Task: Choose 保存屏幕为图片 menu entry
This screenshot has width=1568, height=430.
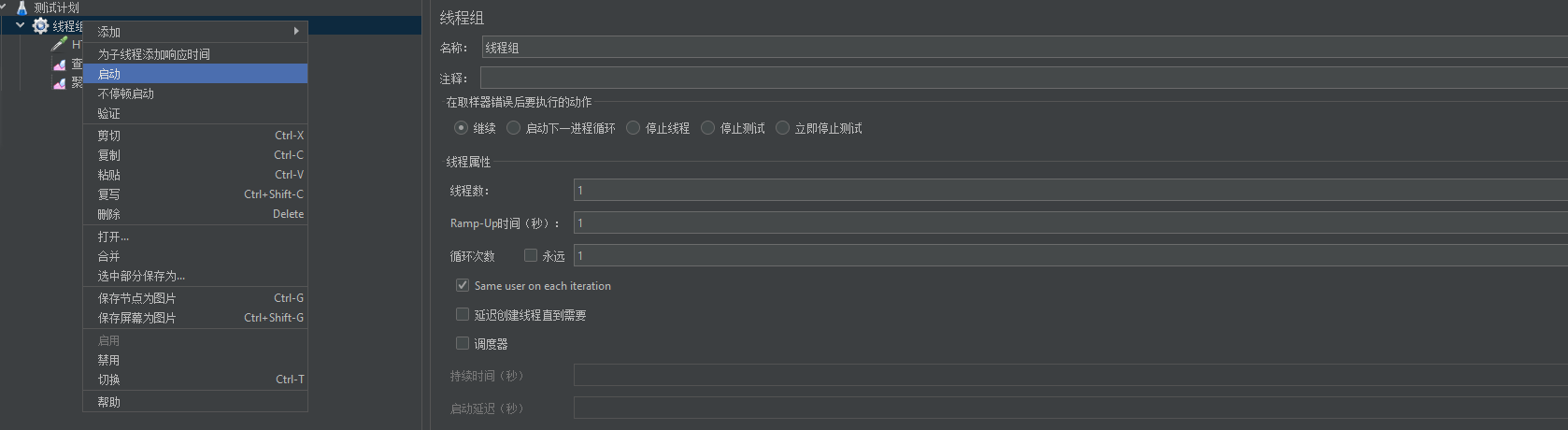Action: point(195,318)
